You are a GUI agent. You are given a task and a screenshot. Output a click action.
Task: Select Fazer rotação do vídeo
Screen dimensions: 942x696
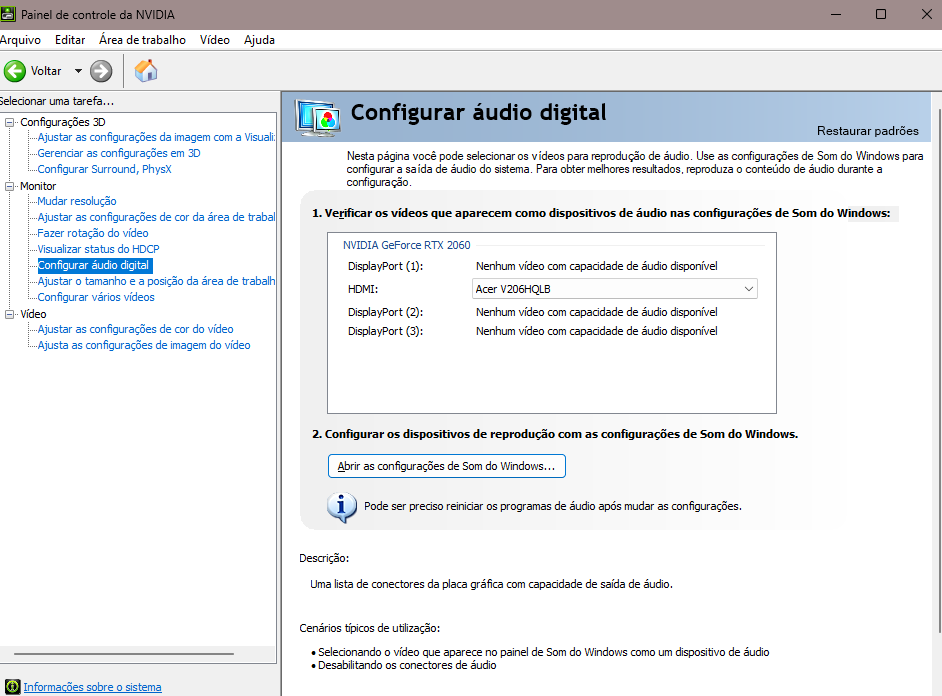pos(93,233)
